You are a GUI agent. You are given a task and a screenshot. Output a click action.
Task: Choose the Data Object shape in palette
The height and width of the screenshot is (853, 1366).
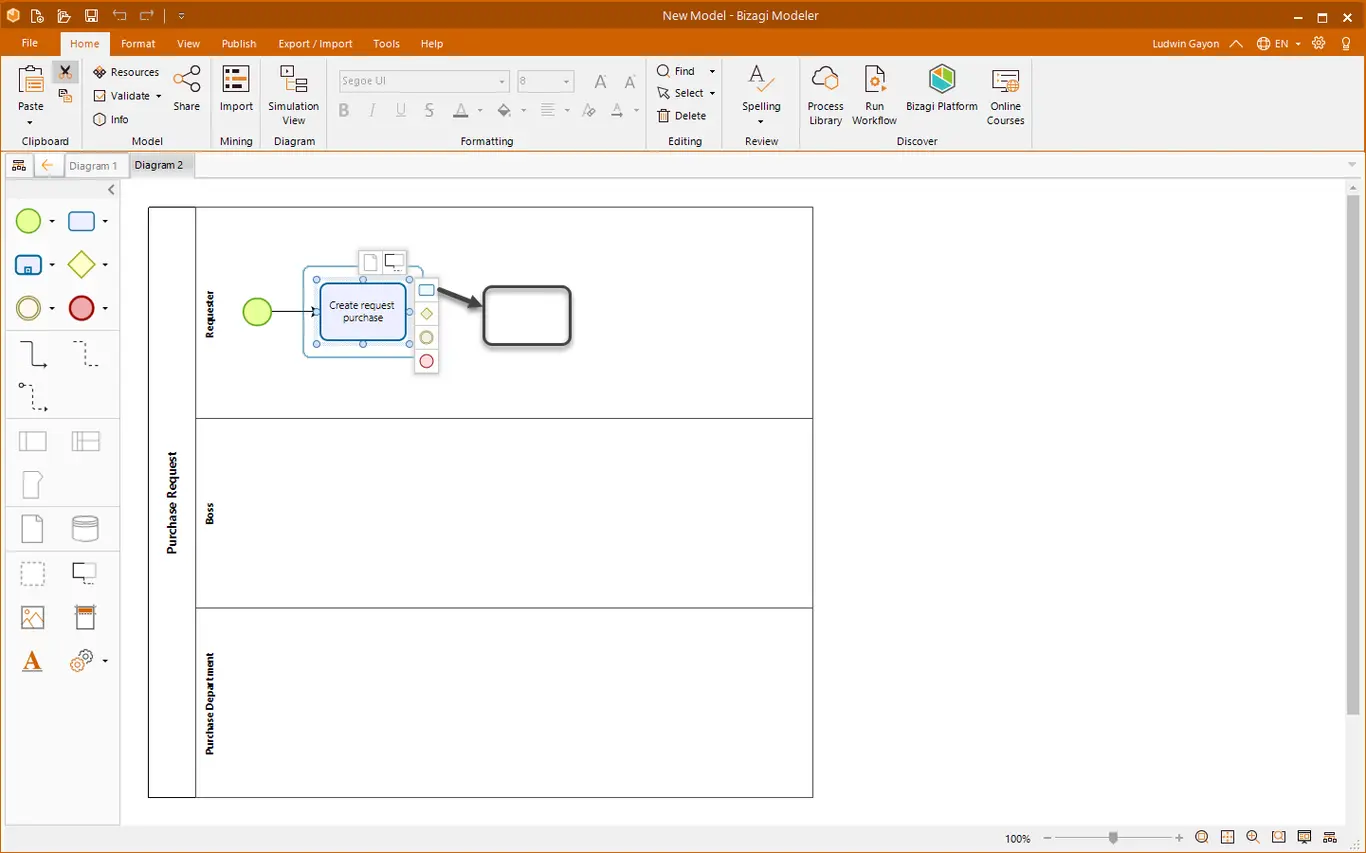click(x=33, y=528)
